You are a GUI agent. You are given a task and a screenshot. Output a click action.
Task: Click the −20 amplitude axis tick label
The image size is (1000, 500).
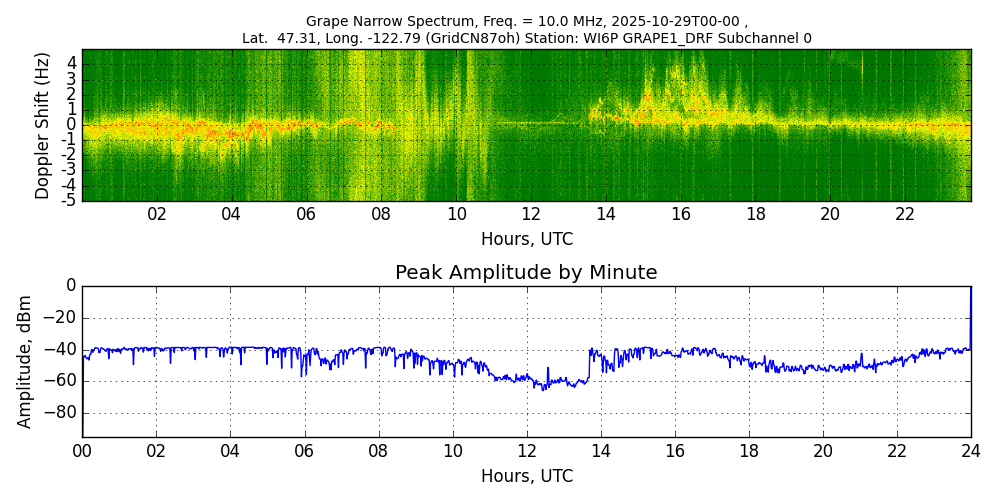pos(62,318)
